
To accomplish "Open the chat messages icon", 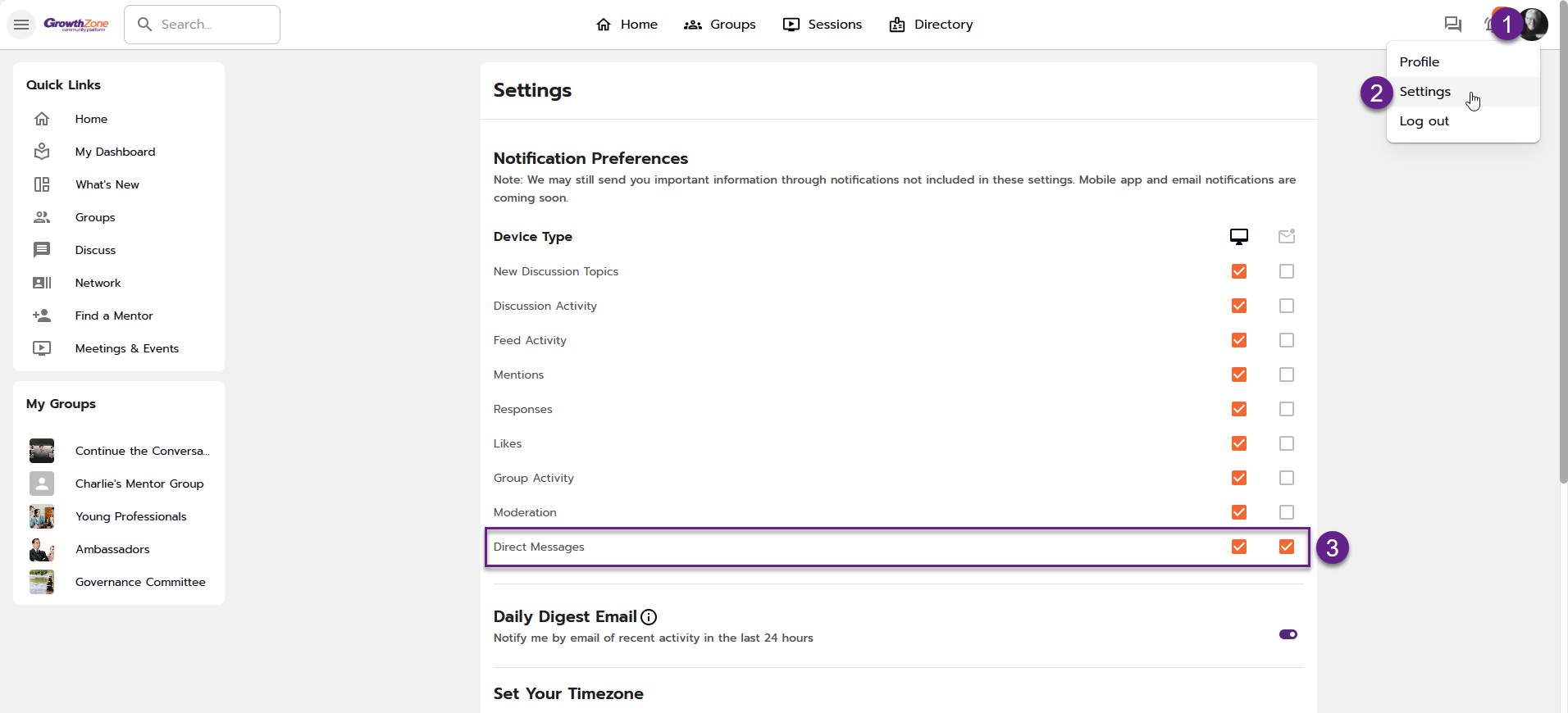I will [1452, 25].
